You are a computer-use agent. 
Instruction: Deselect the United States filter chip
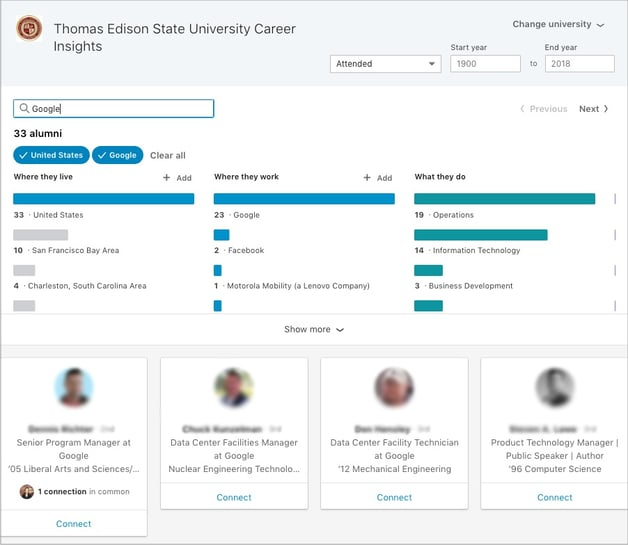[x=51, y=155]
